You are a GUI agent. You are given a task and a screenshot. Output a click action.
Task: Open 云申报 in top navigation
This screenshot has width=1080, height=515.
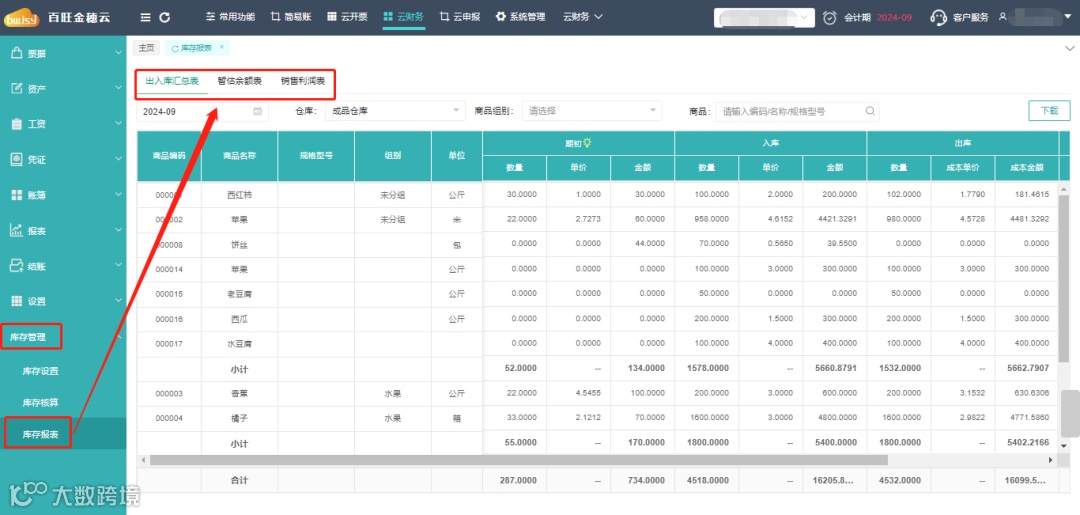pyautogui.click(x=459, y=17)
